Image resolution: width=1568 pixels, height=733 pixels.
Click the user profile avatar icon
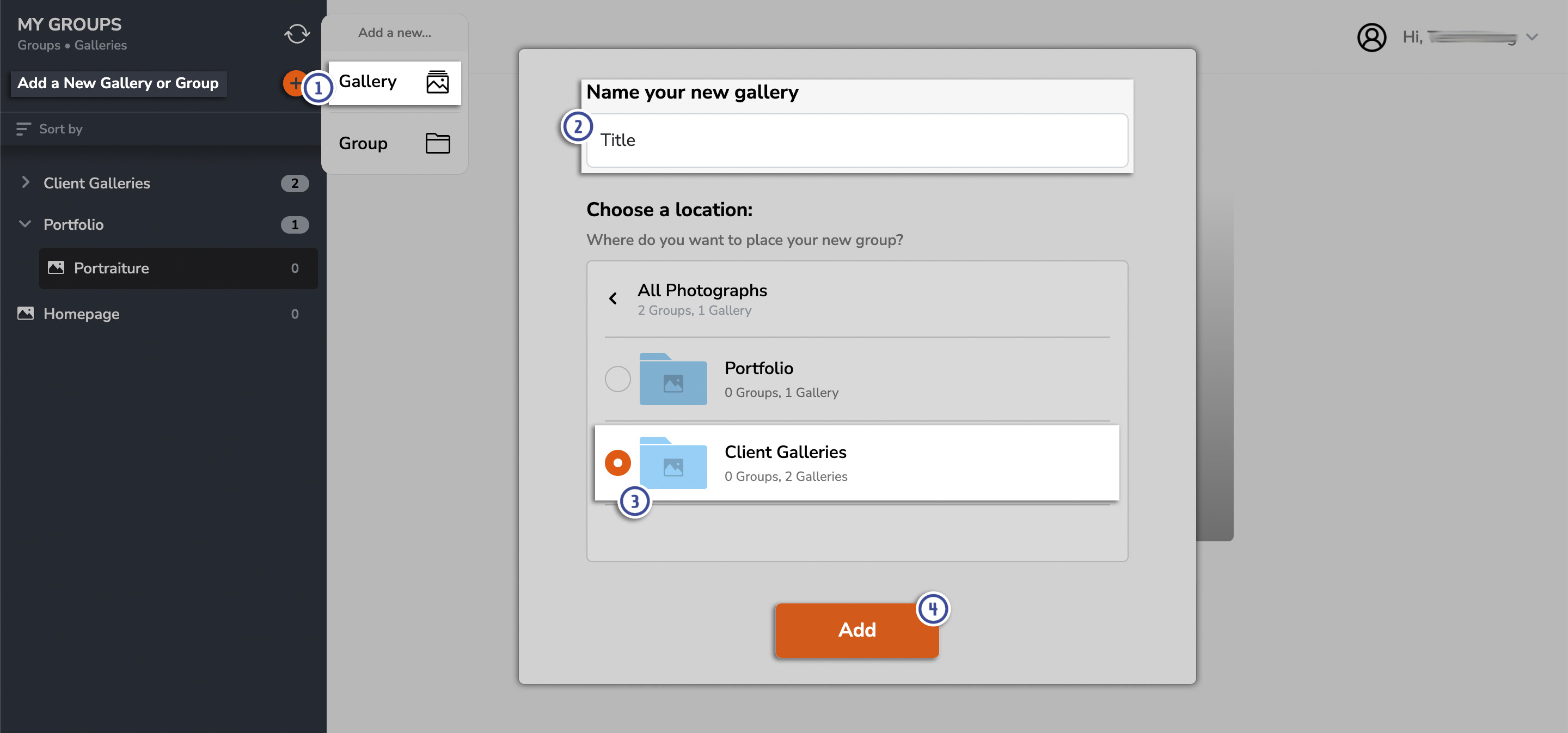coord(1371,38)
